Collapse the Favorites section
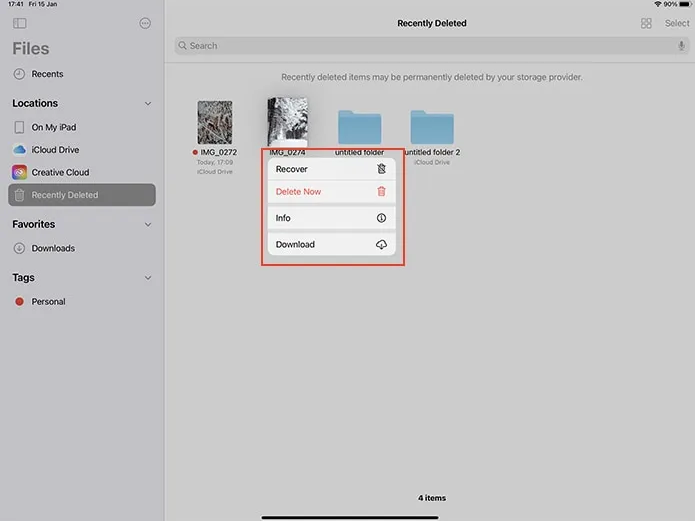695x521 pixels. (148, 224)
